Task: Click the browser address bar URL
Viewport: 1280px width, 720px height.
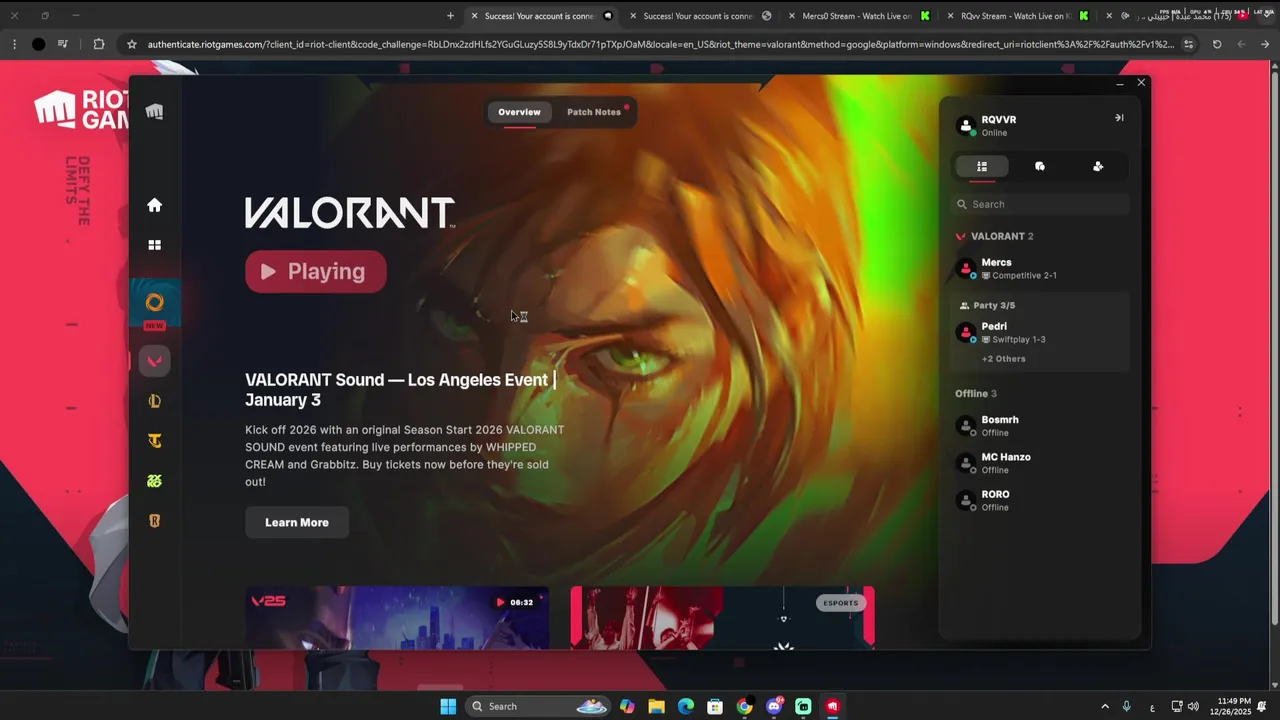Action: click(660, 44)
